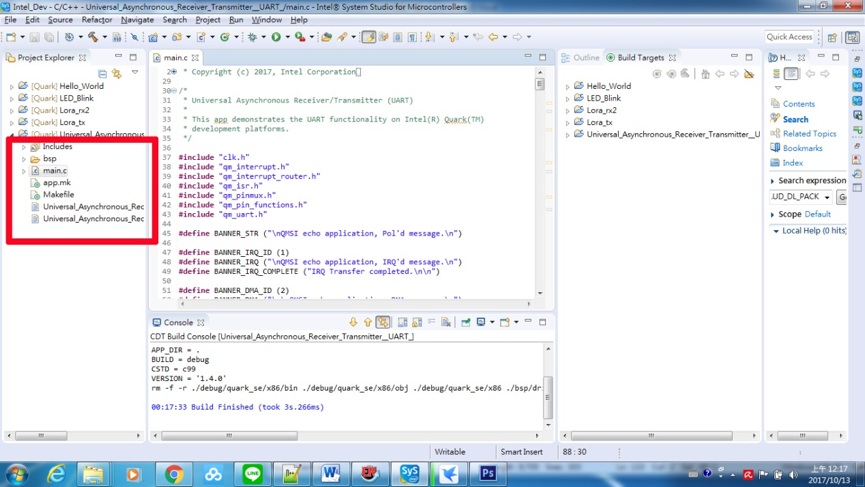Toggle Show Whitespace Characters pilcrow icon
865x487 pixels.
(412, 37)
